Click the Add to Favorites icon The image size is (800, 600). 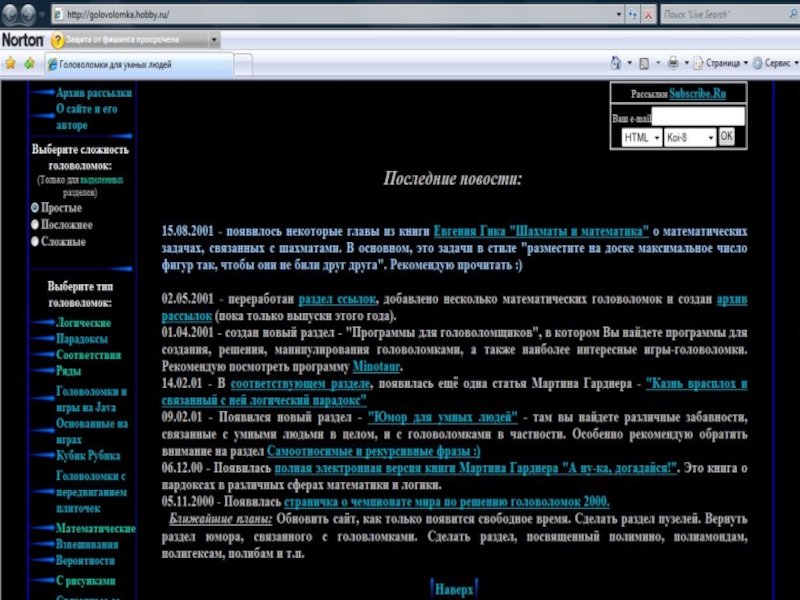tap(28, 63)
